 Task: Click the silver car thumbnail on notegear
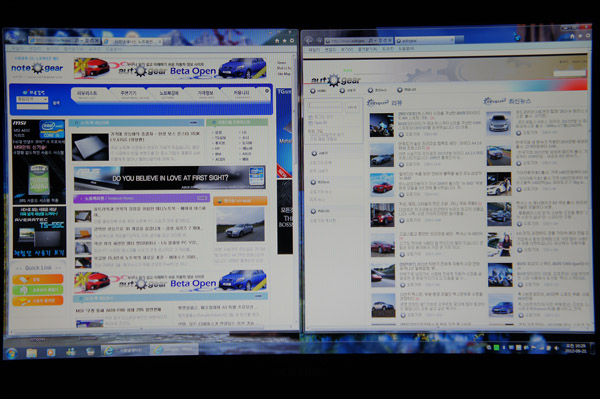(240, 225)
